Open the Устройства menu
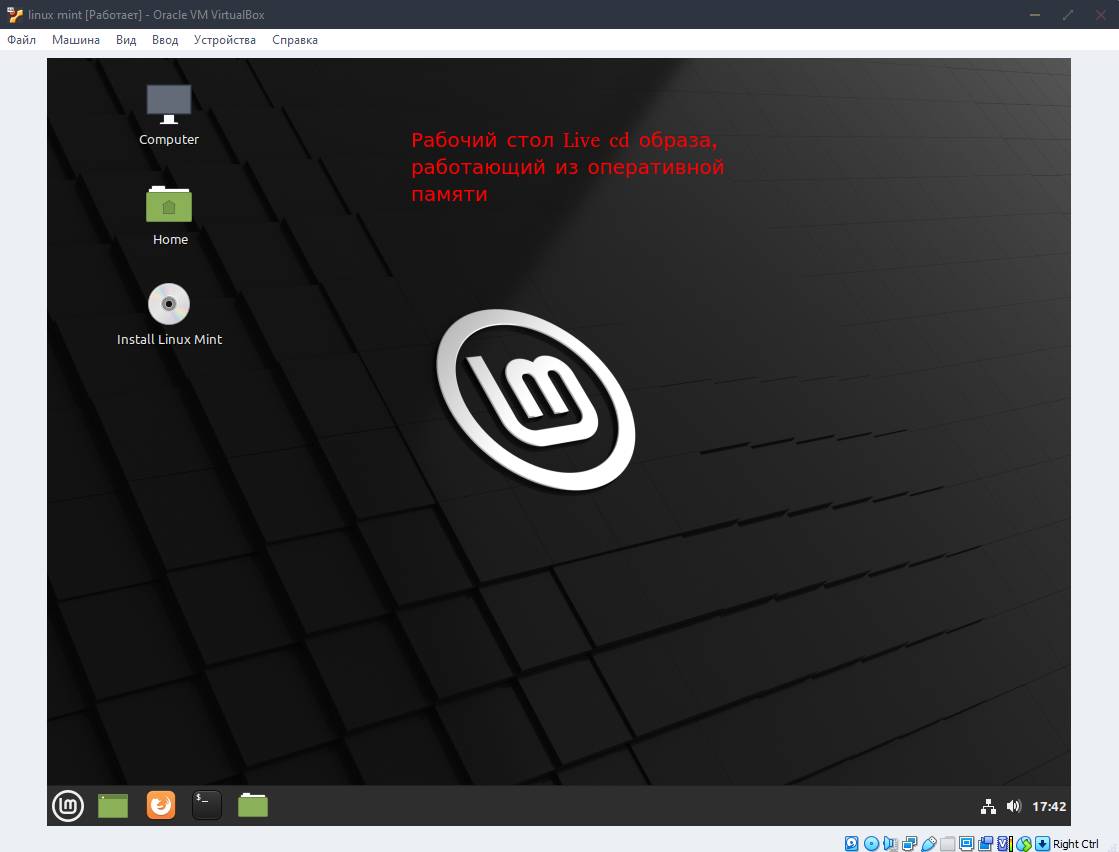The image size is (1119, 852). coord(225,40)
